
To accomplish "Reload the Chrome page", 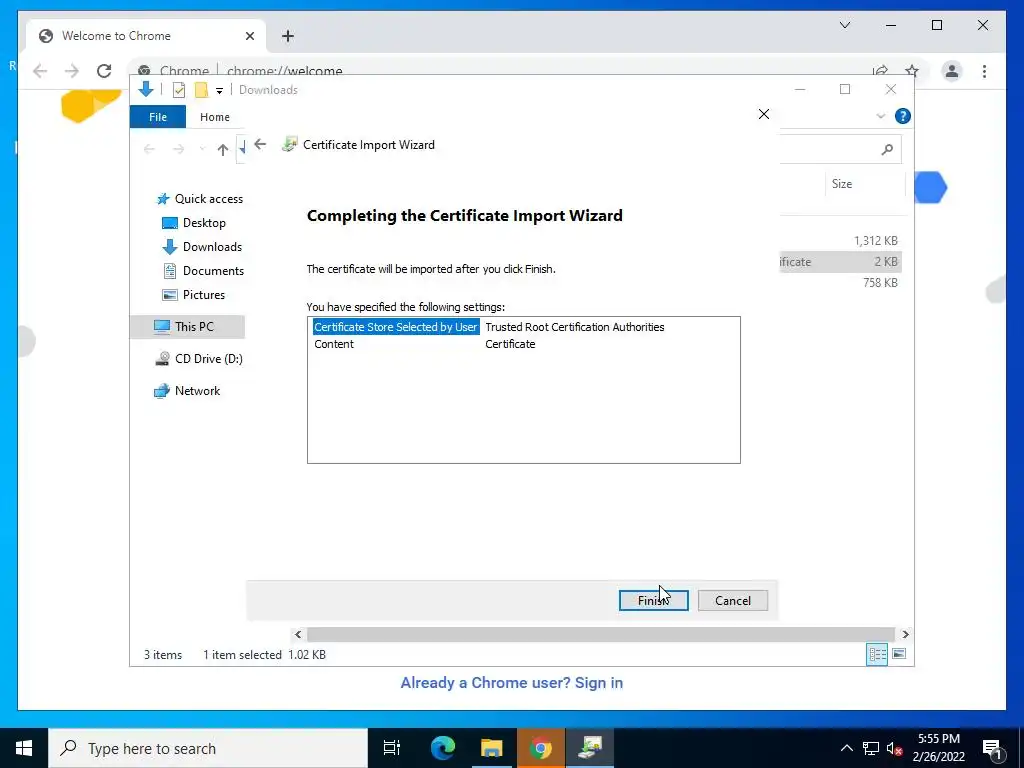I will 104,71.
